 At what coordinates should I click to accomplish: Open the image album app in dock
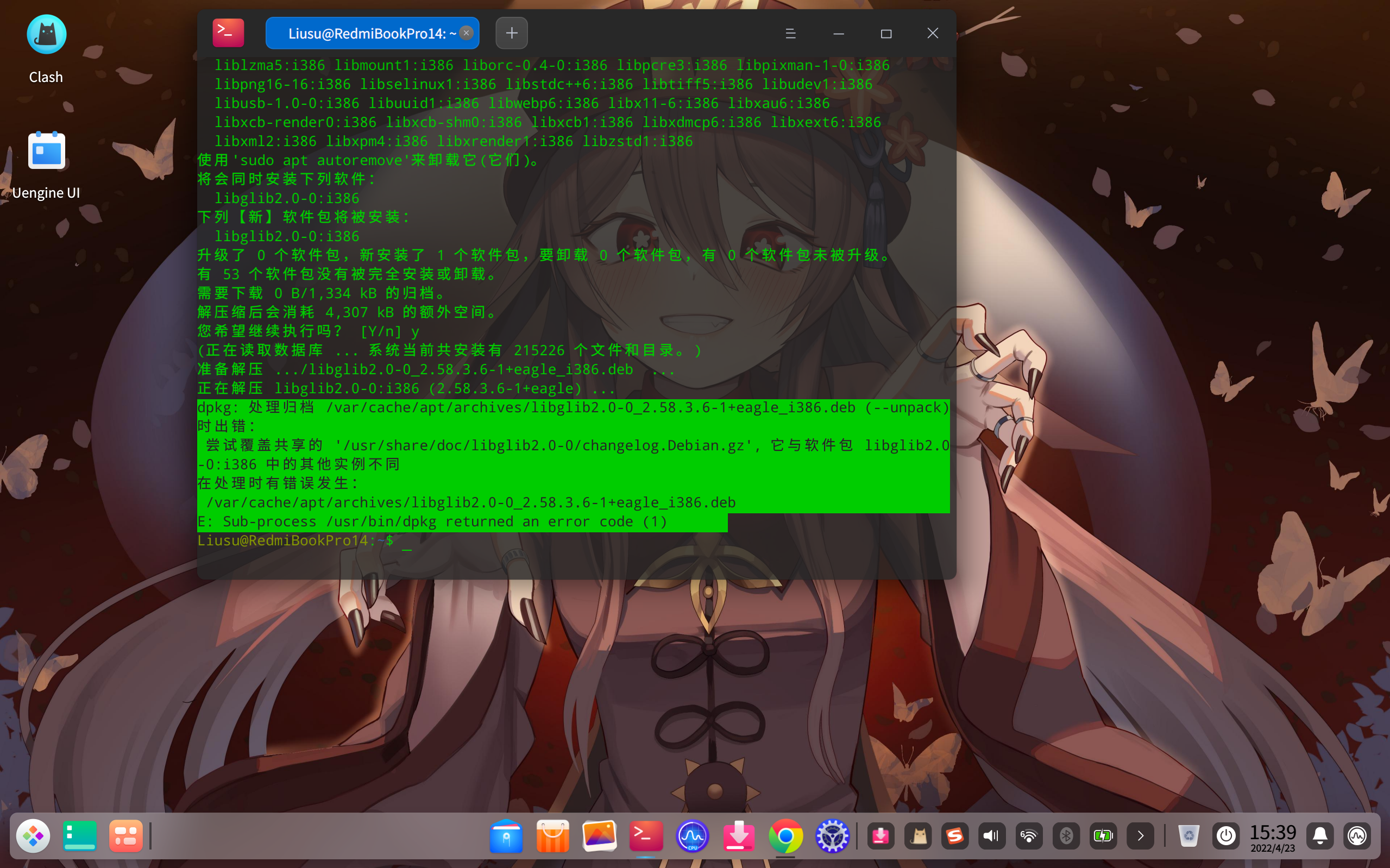pos(599,836)
